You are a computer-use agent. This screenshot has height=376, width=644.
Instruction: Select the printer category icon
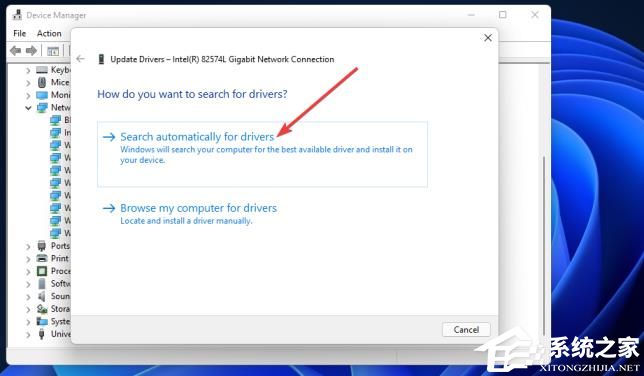(42, 258)
